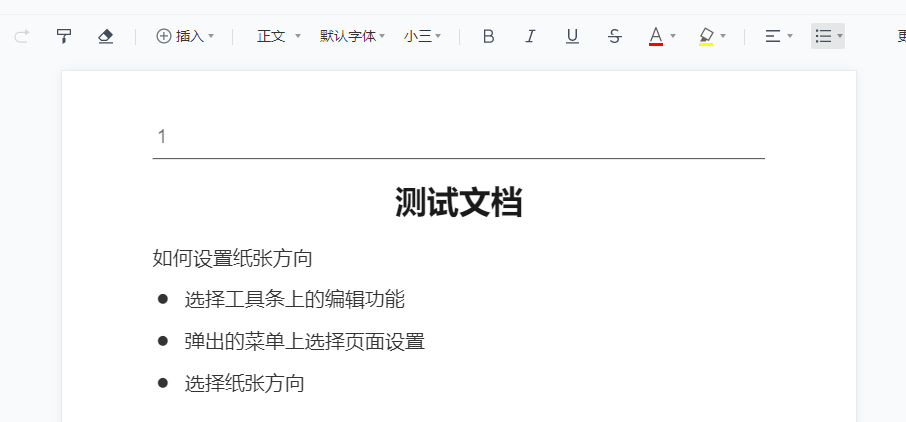The image size is (906, 422).
Task: Apply the red font color
Action: point(656,37)
